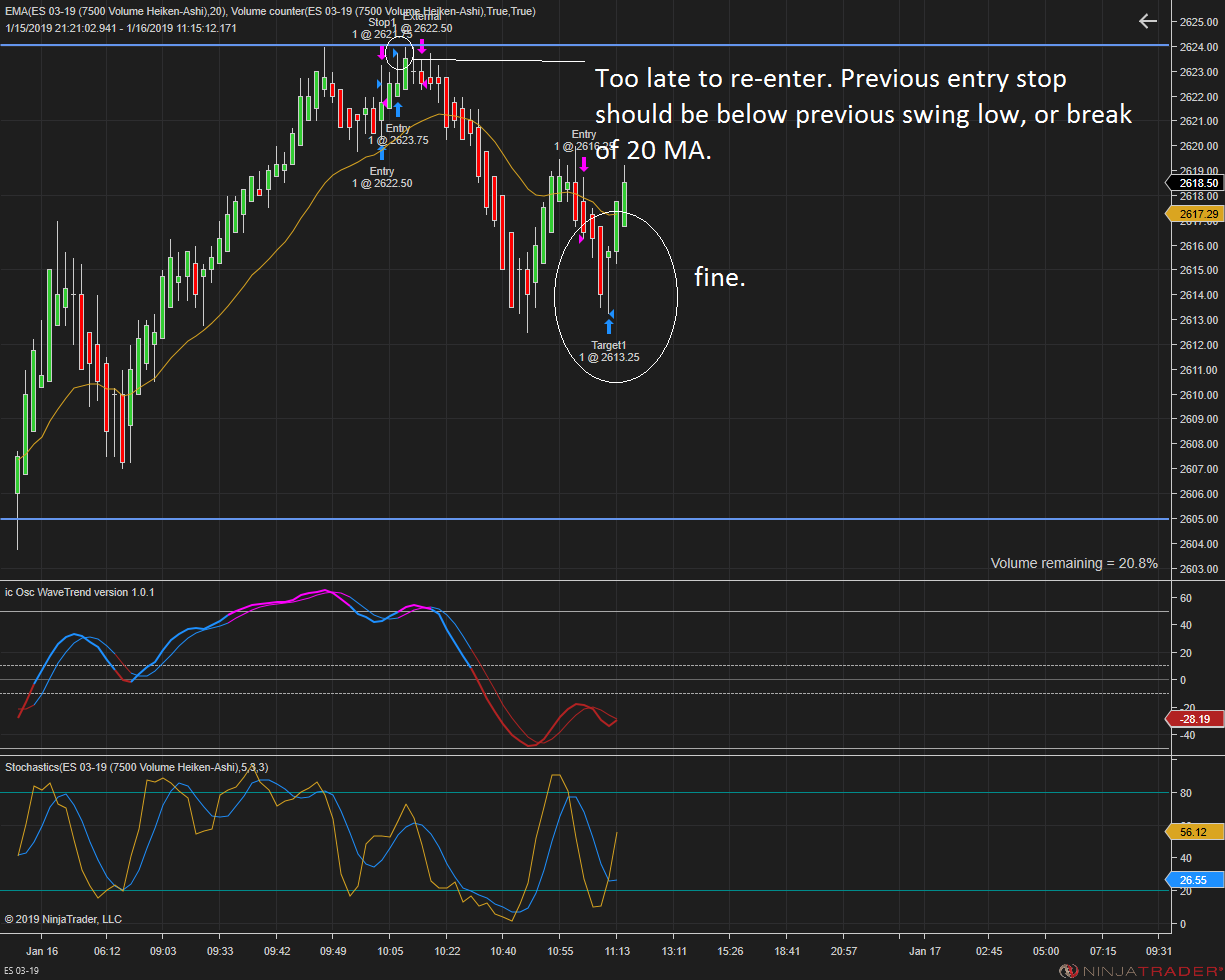The width and height of the screenshot is (1225, 980).
Task: Click the 06:12 time axis label
Action: pyautogui.click(x=106, y=951)
